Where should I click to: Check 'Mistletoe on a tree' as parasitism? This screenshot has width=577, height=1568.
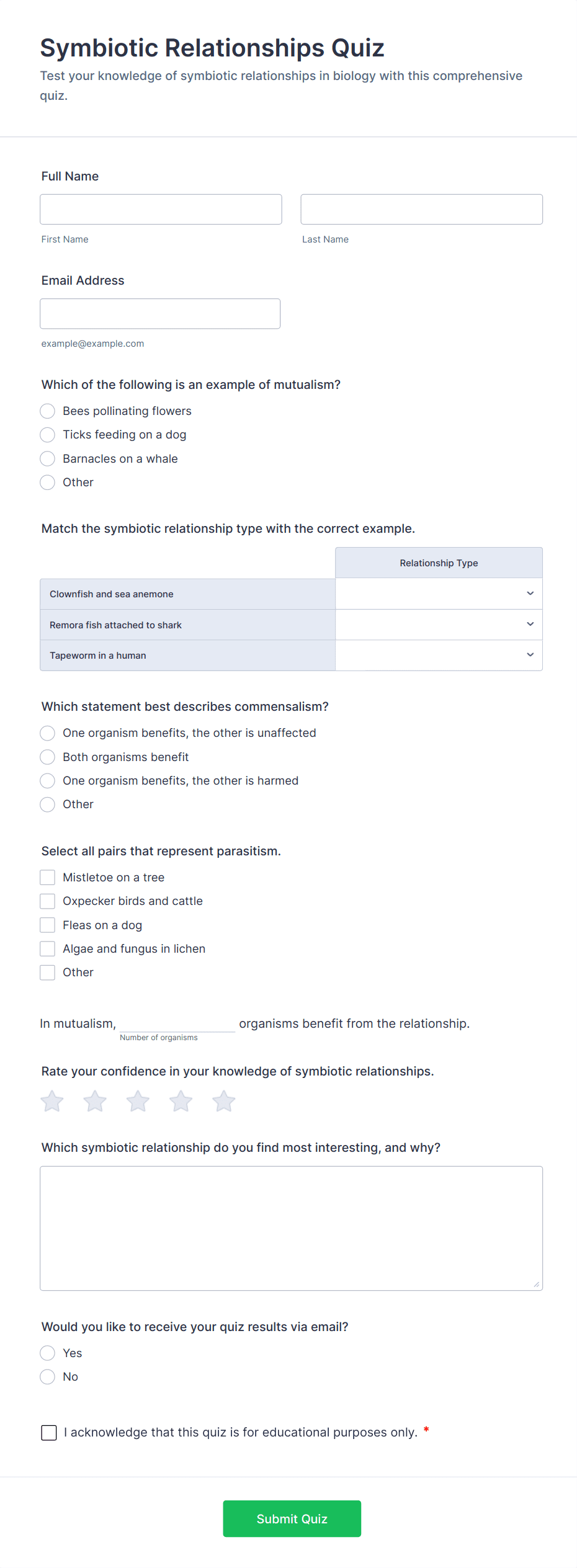point(47,877)
